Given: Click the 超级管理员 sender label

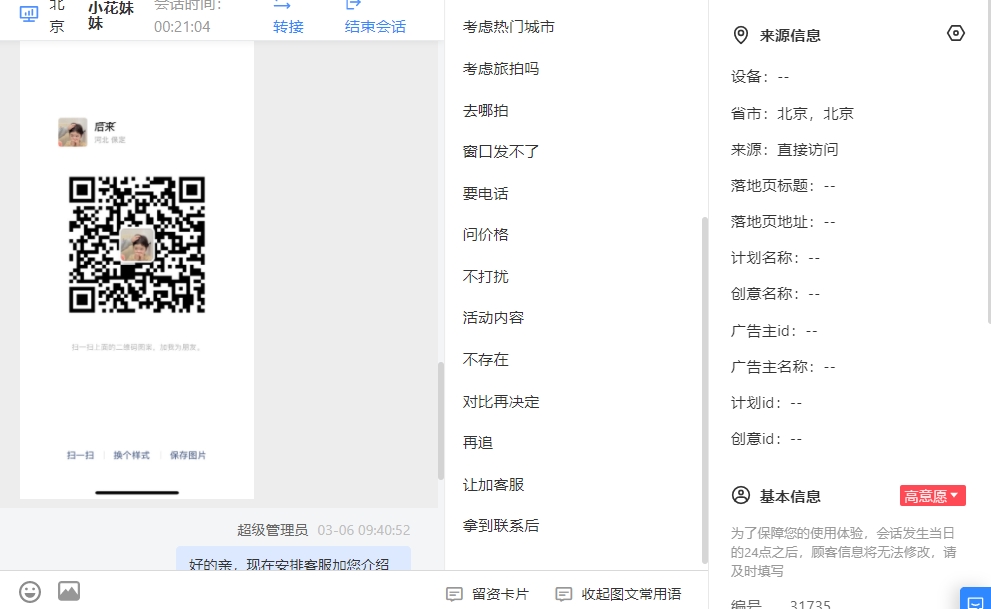Looking at the screenshot, I should tap(272, 530).
